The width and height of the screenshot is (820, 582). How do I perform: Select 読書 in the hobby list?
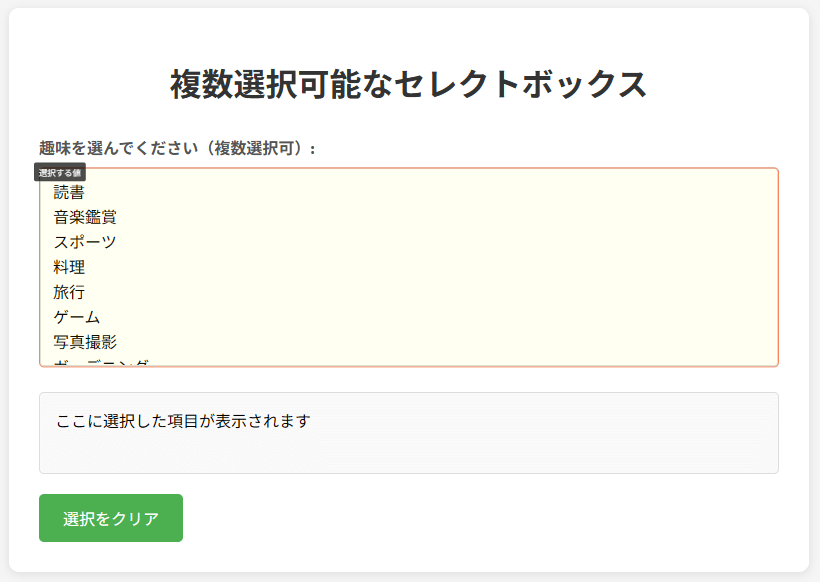pyautogui.click(x=70, y=193)
